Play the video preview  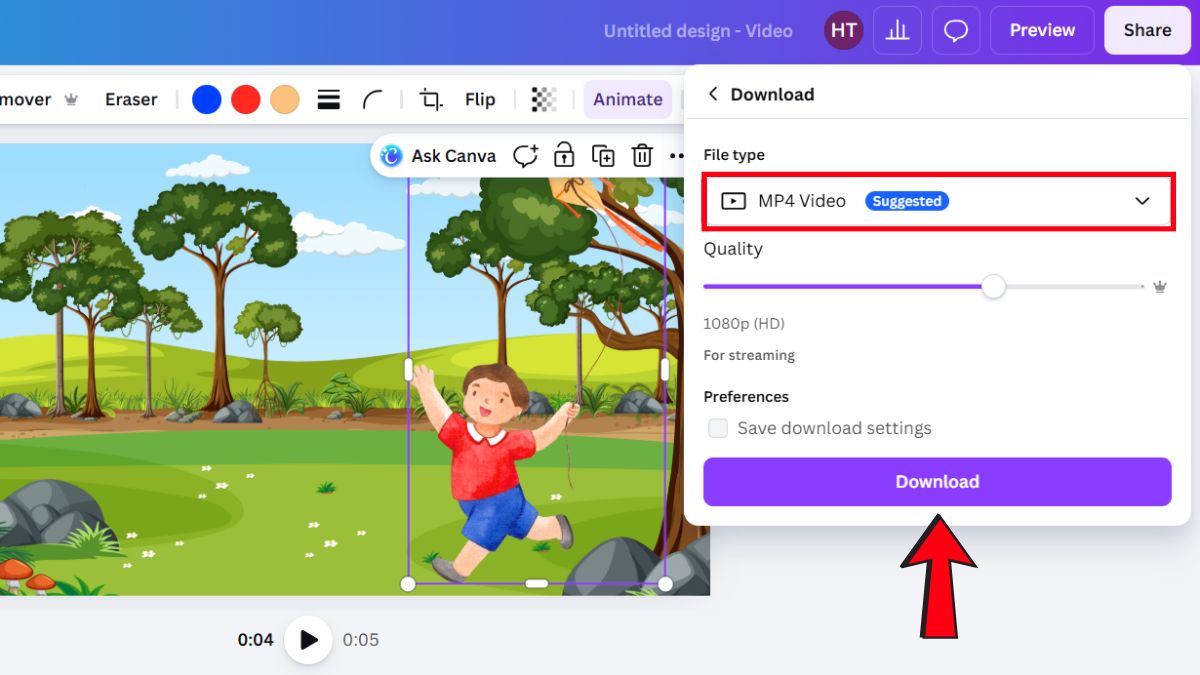pyautogui.click(x=308, y=640)
